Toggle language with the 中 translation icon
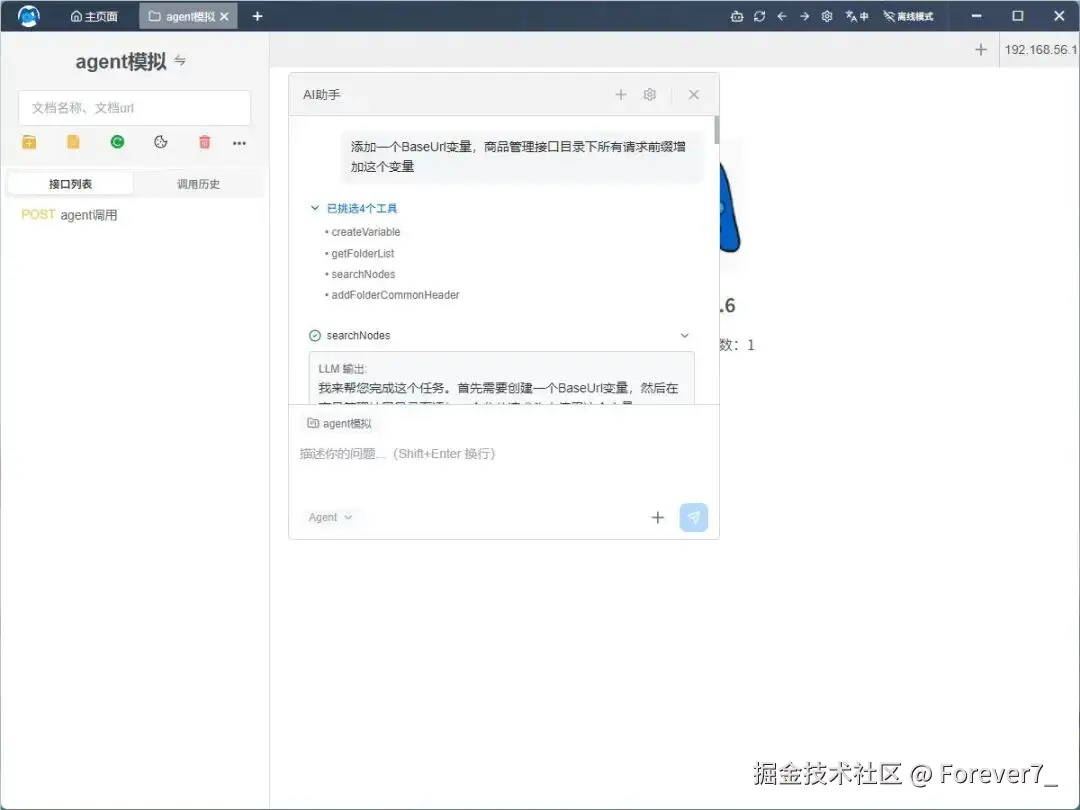This screenshot has height=810, width=1080. point(855,16)
